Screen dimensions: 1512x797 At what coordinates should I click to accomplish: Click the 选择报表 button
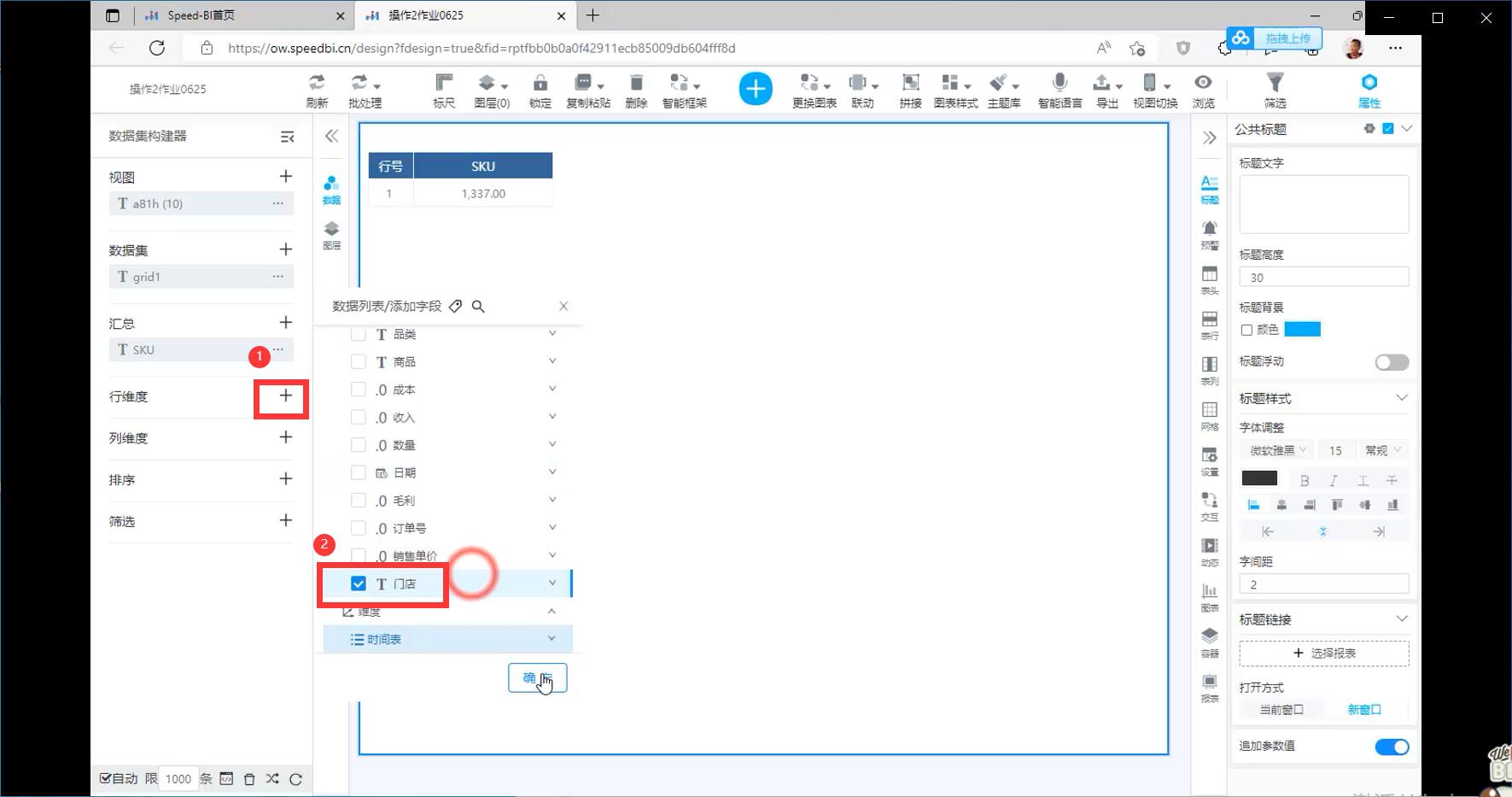(x=1324, y=653)
